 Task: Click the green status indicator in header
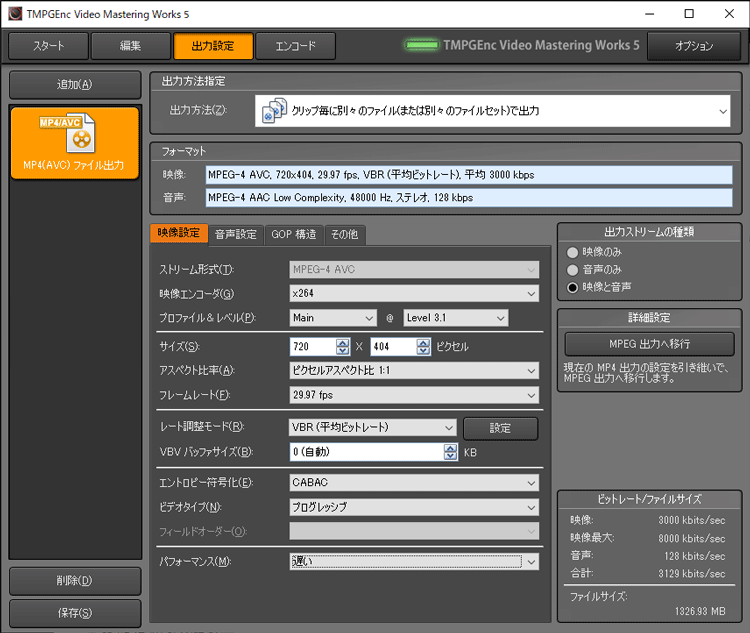422,46
